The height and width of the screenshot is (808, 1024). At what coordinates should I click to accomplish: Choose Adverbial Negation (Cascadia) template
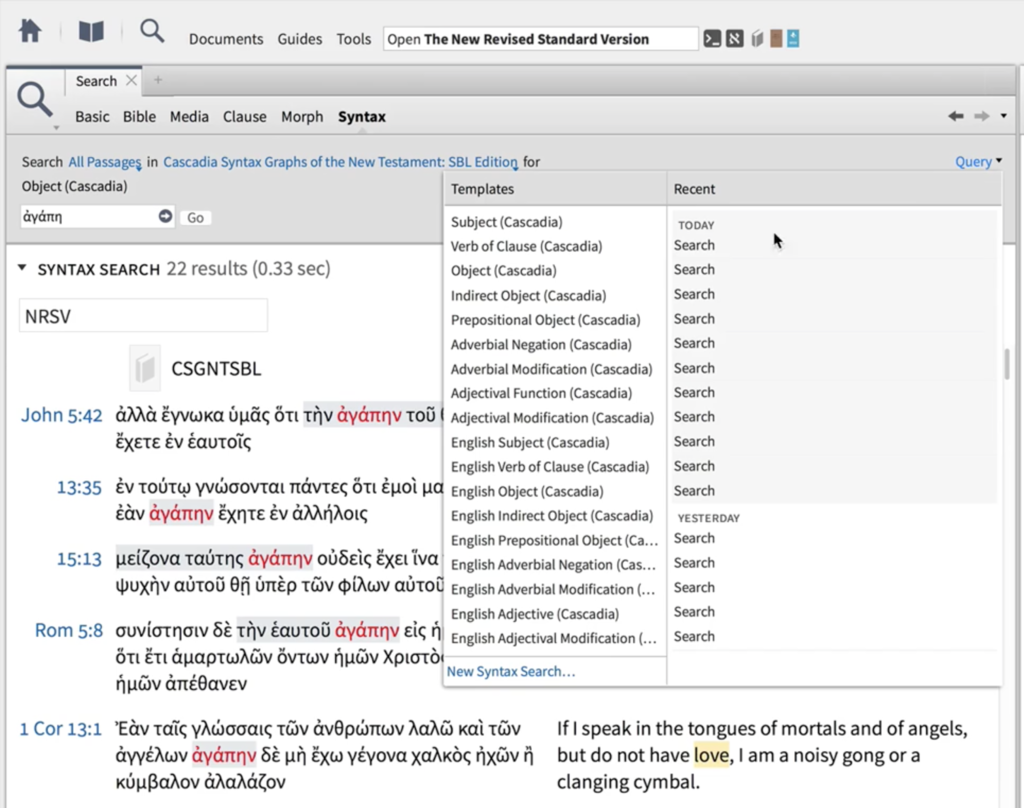point(541,344)
